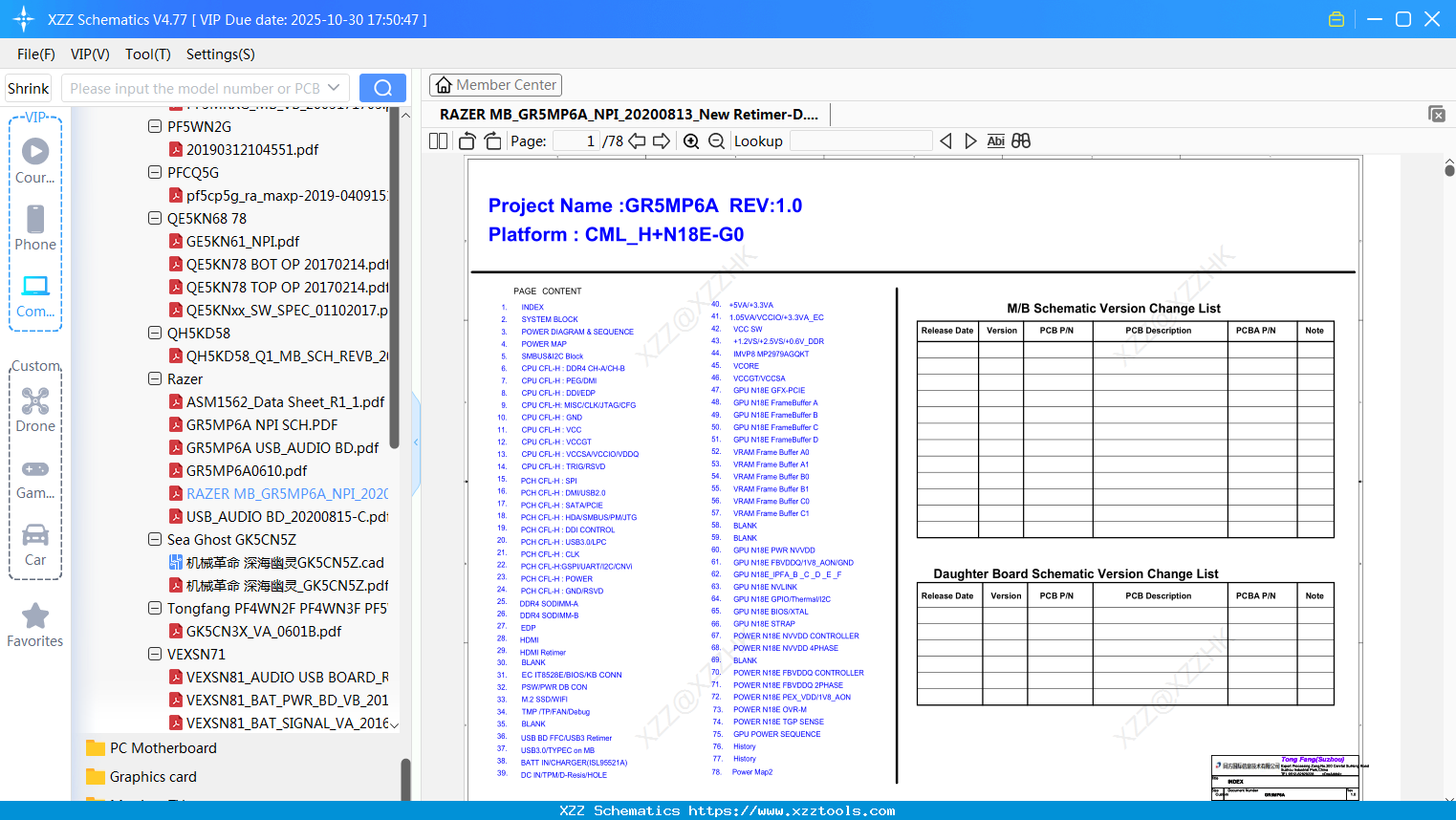
Task: Zoom in on the schematic
Action: (x=691, y=140)
